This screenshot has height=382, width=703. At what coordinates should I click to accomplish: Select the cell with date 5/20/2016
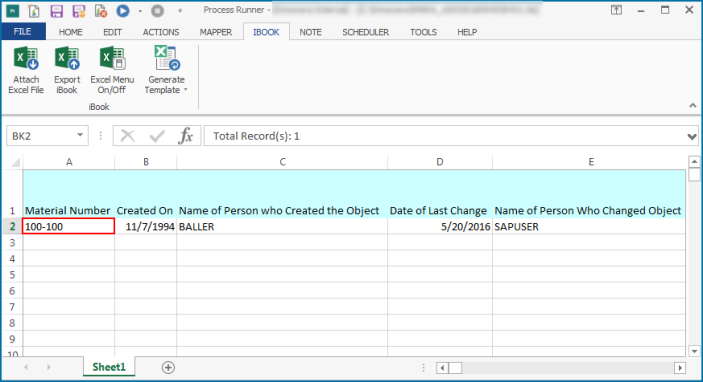(x=440, y=226)
